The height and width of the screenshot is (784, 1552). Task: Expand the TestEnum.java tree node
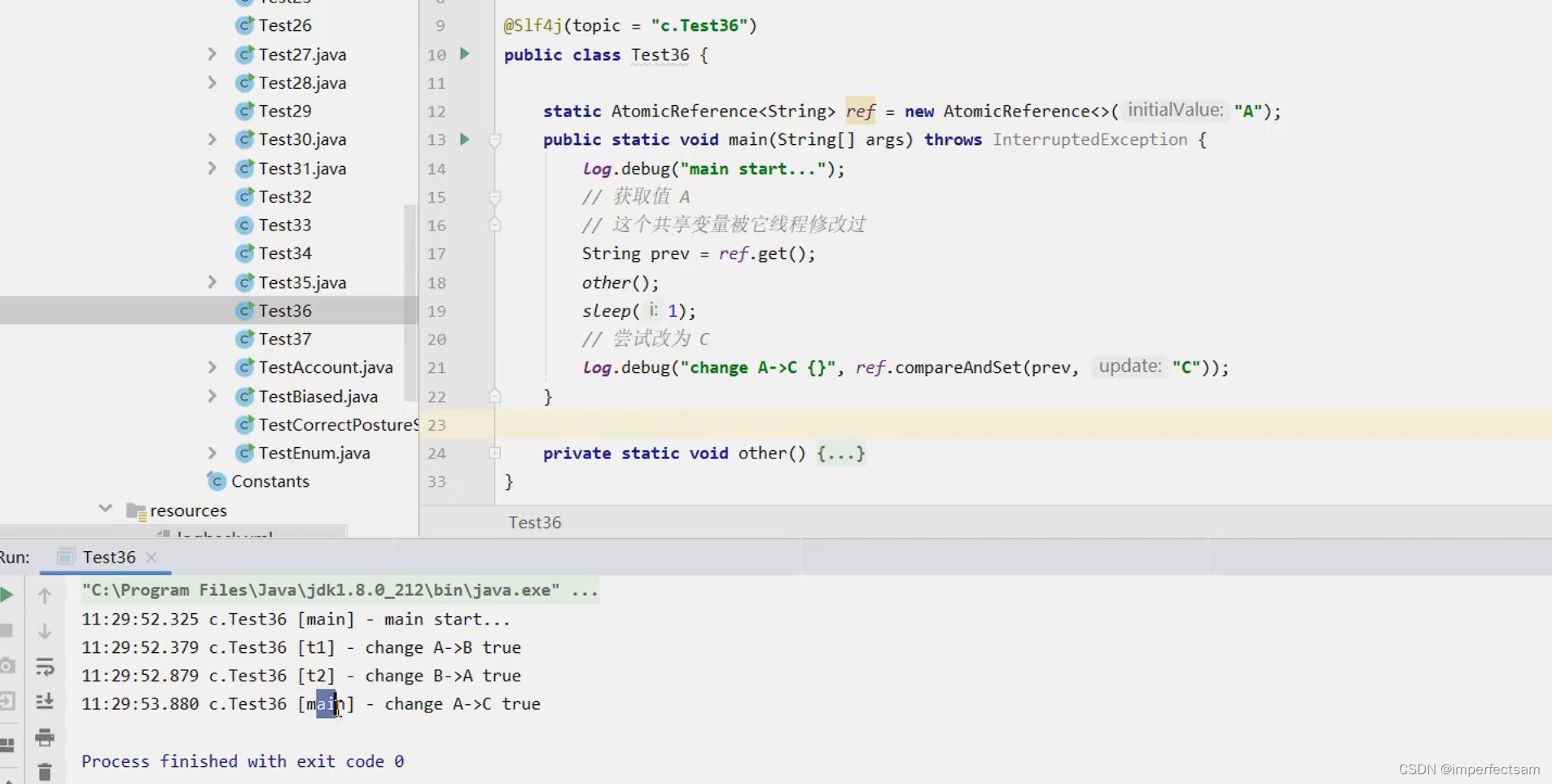[x=212, y=453]
